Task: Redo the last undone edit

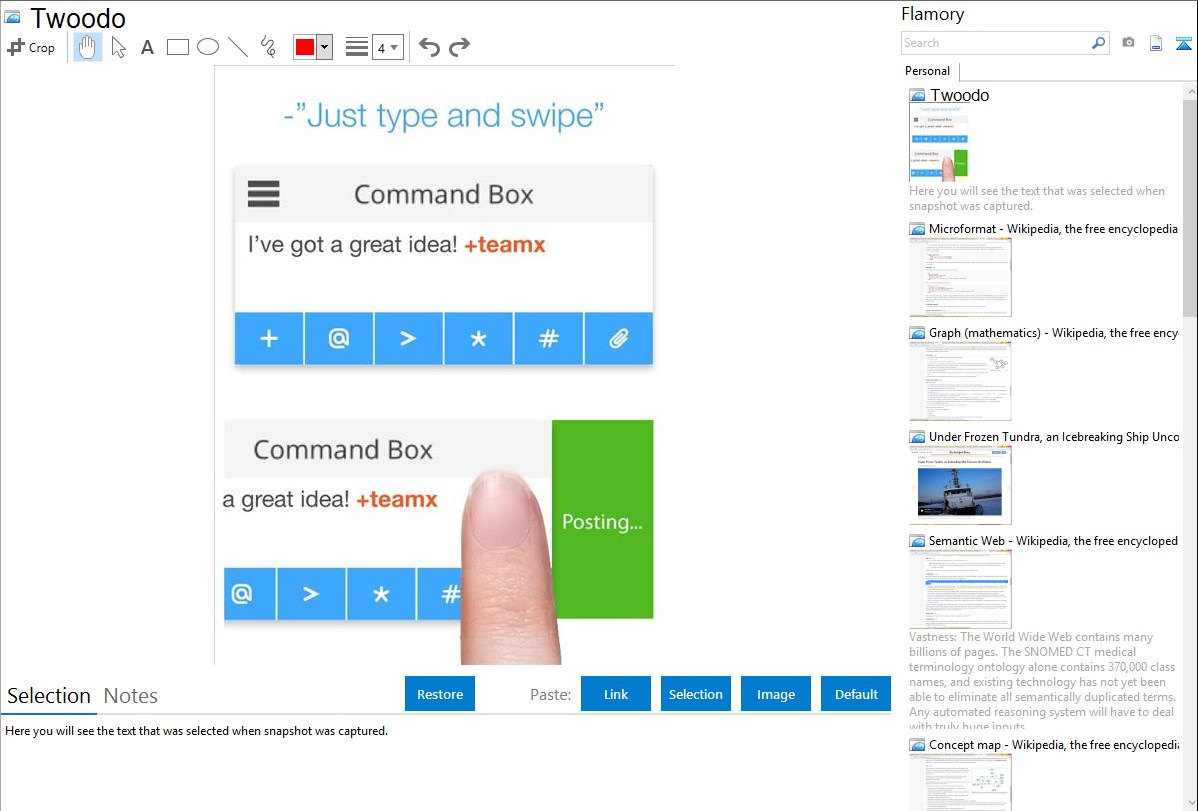Action: point(459,47)
